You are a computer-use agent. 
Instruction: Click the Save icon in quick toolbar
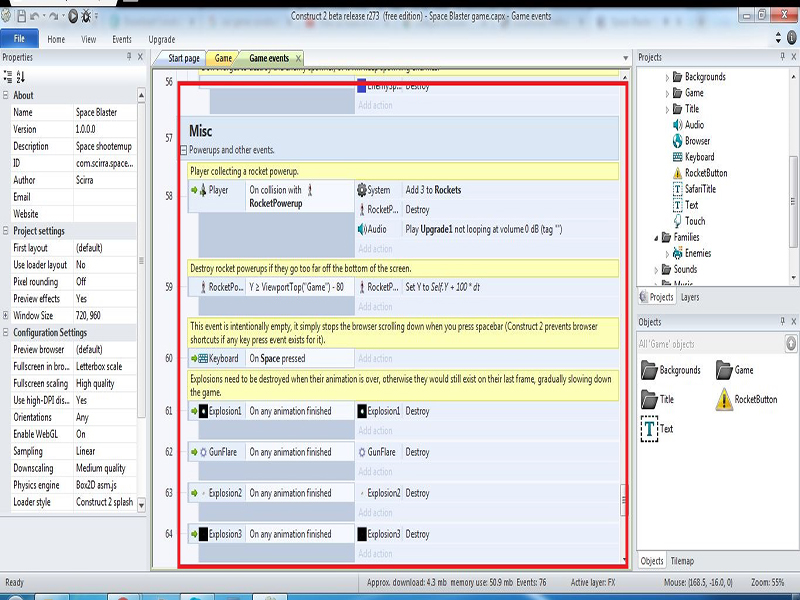point(21,16)
